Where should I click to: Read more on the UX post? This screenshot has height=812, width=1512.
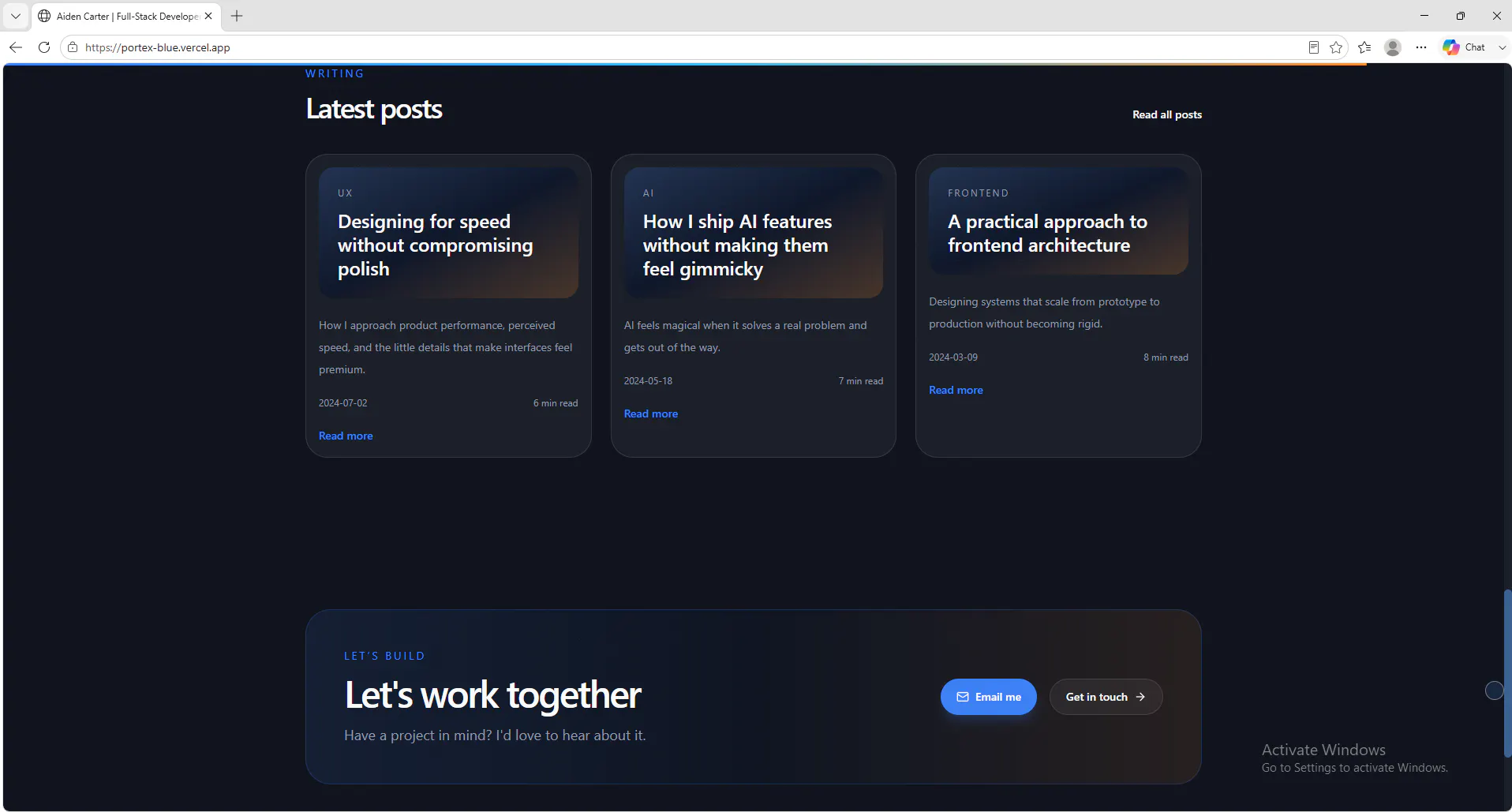(346, 436)
